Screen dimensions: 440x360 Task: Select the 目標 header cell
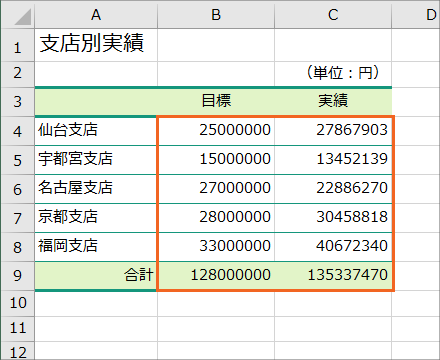click(x=216, y=102)
